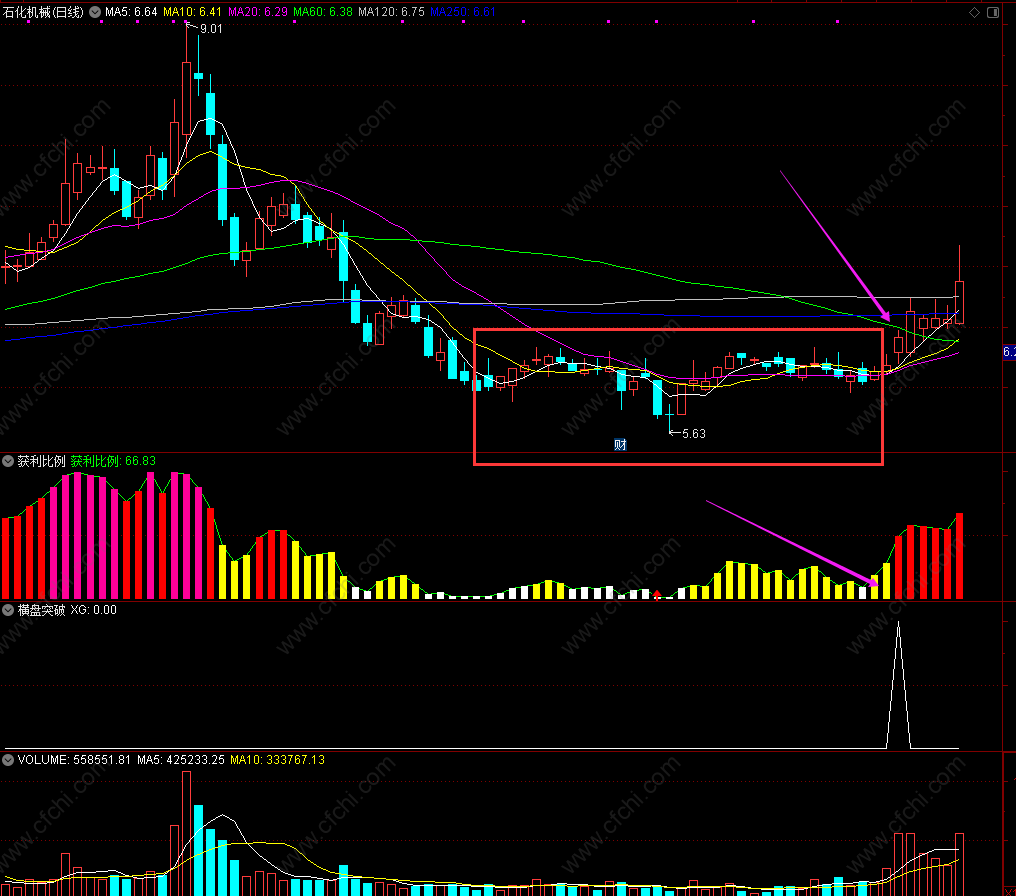Image resolution: width=1016 pixels, height=896 pixels.
Task: Click the XG: 0.00 value
Action: click(93, 610)
